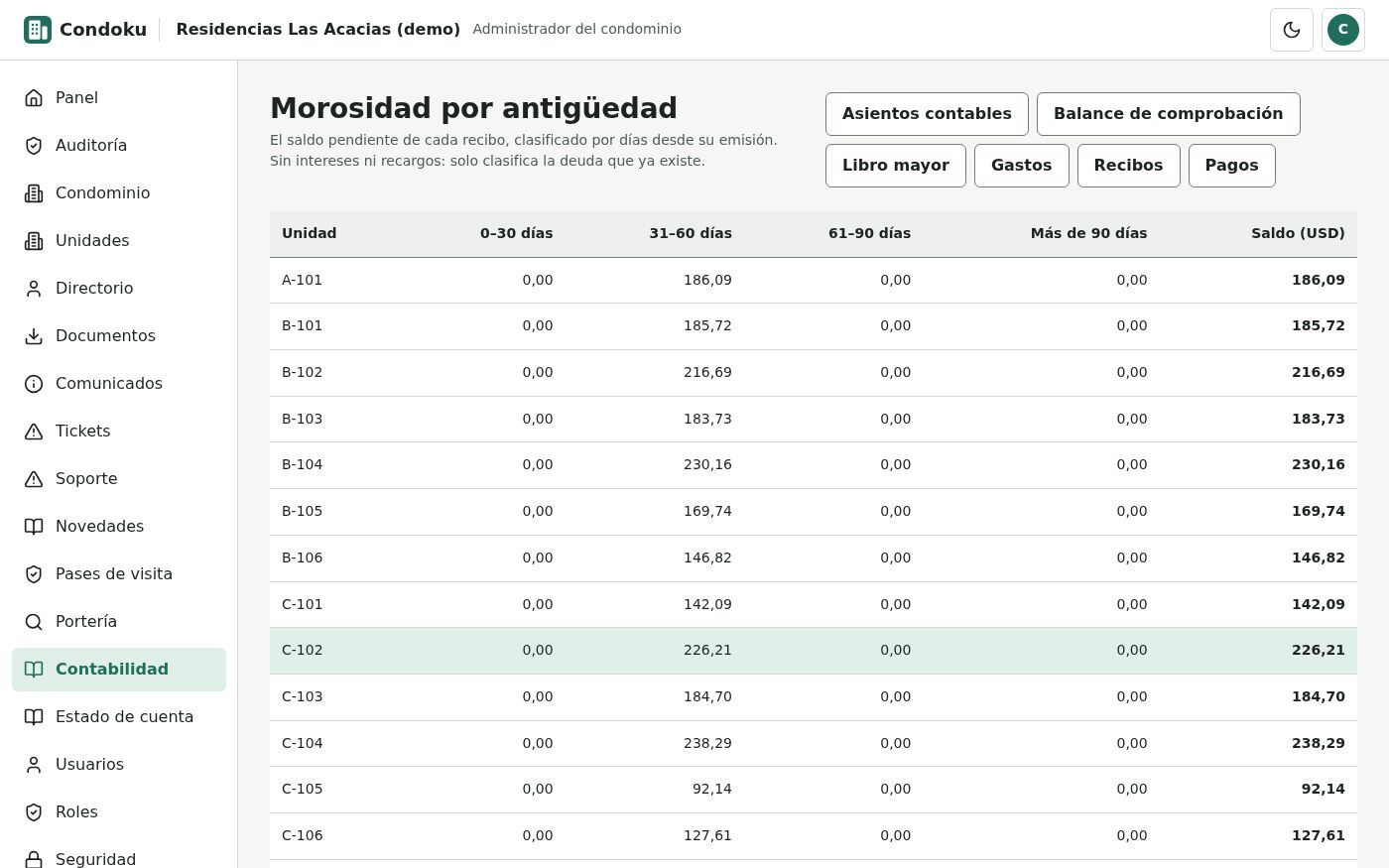
Task: Click the 230,16 balance for B-104
Action: point(1318,465)
